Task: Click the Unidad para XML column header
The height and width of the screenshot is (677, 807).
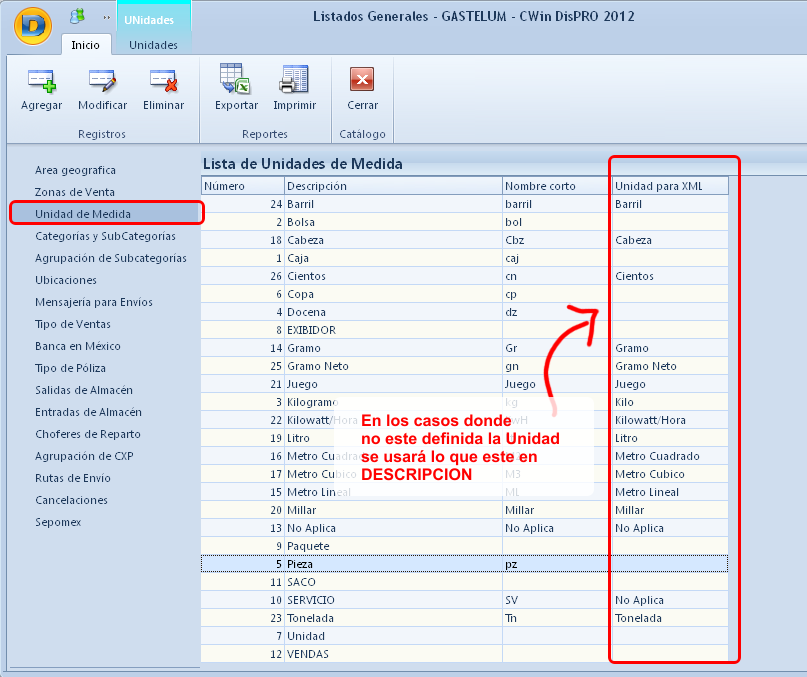Action: tap(670, 186)
